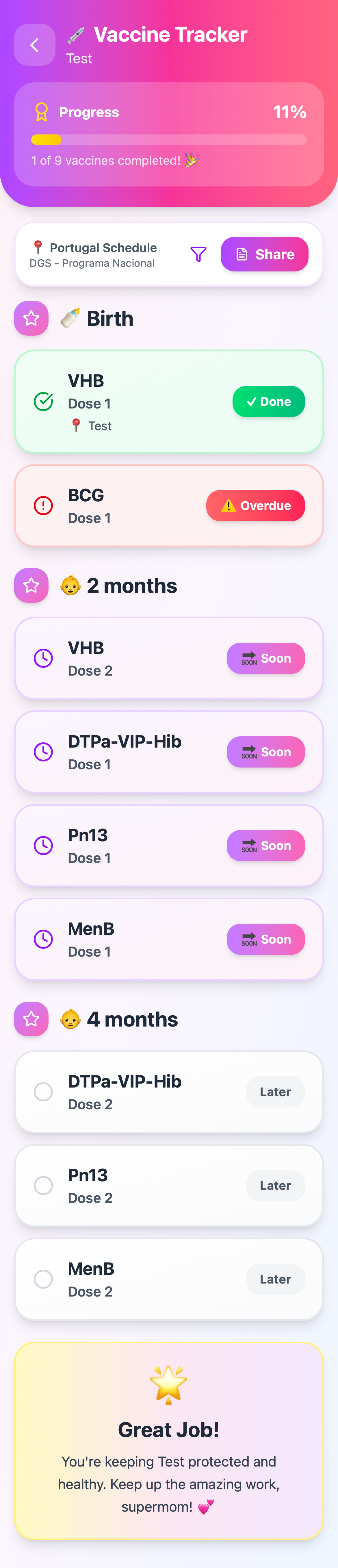Viewport: 338px width, 1568px height.
Task: Click the red alert icon on BCG
Action: pyautogui.click(x=43, y=506)
